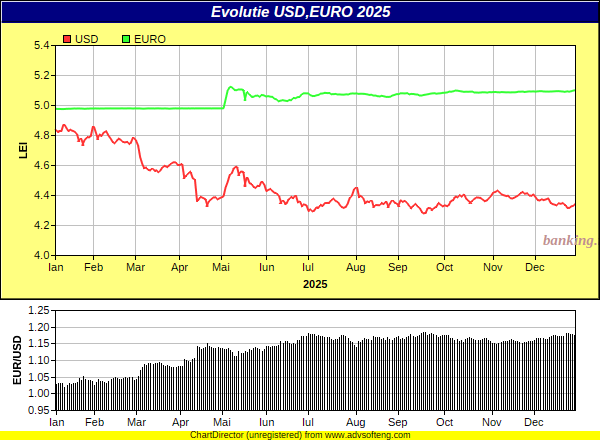Select the USD legend label text
Image resolution: width=600 pixels, height=440 pixels.
tap(86, 39)
